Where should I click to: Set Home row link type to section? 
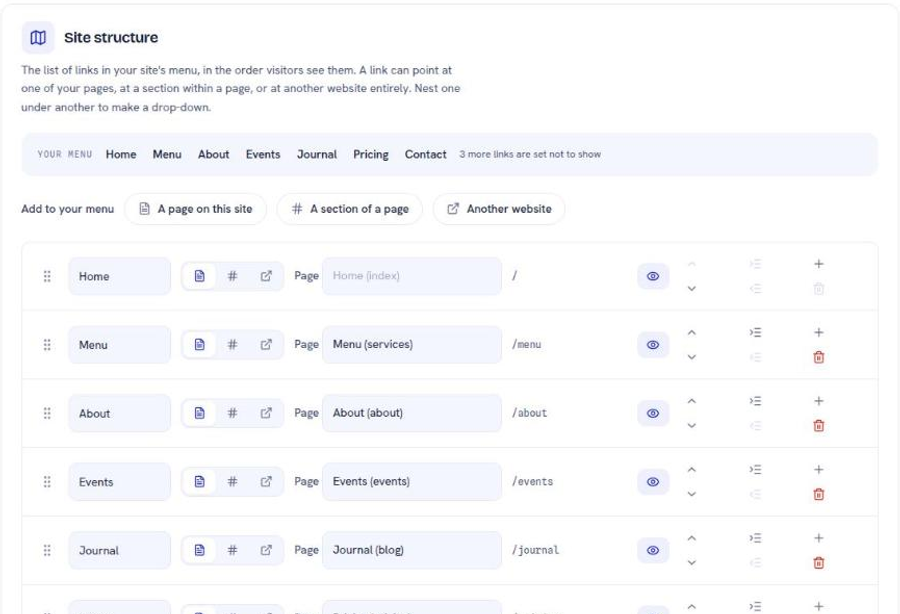(232, 276)
